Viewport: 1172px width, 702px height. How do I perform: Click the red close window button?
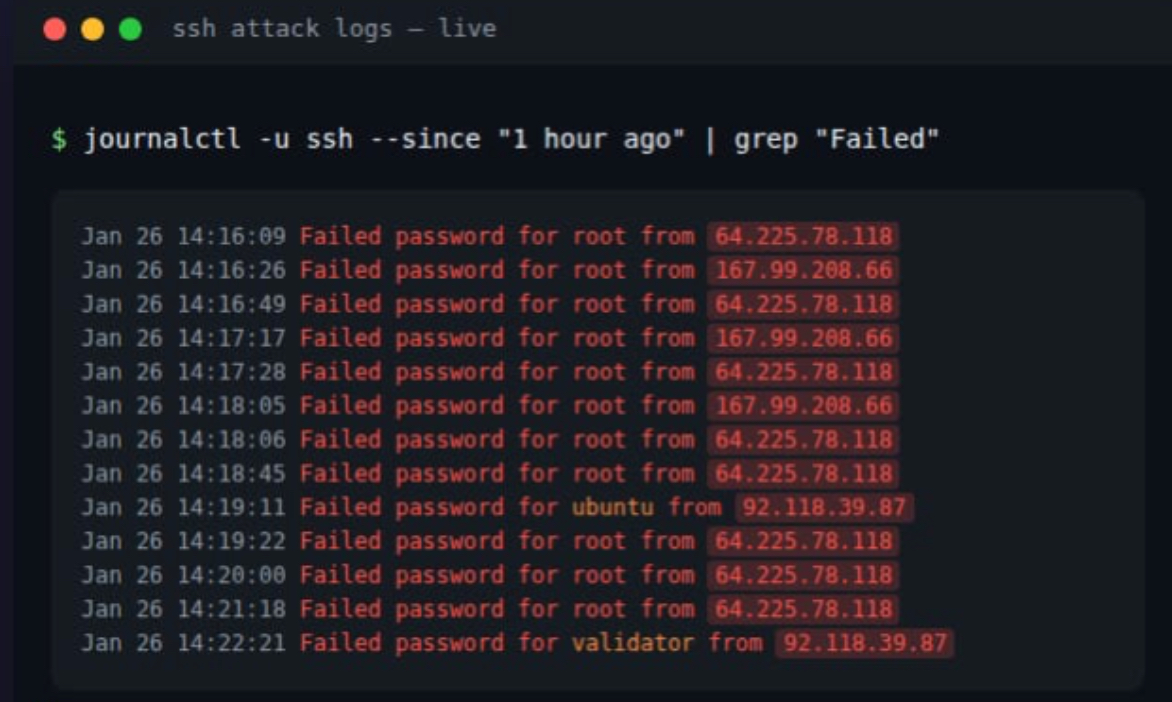click(x=55, y=29)
